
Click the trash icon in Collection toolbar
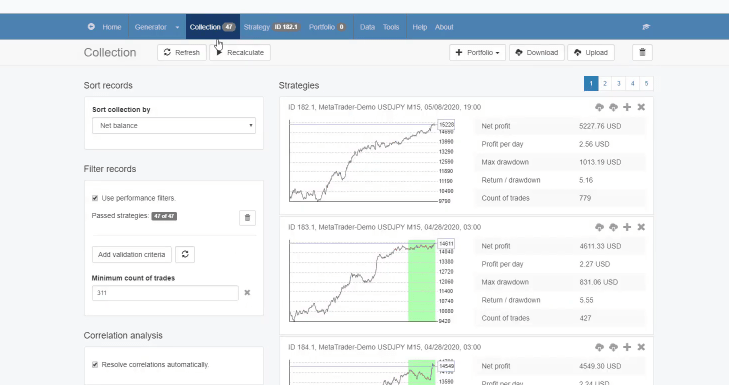[643, 53]
